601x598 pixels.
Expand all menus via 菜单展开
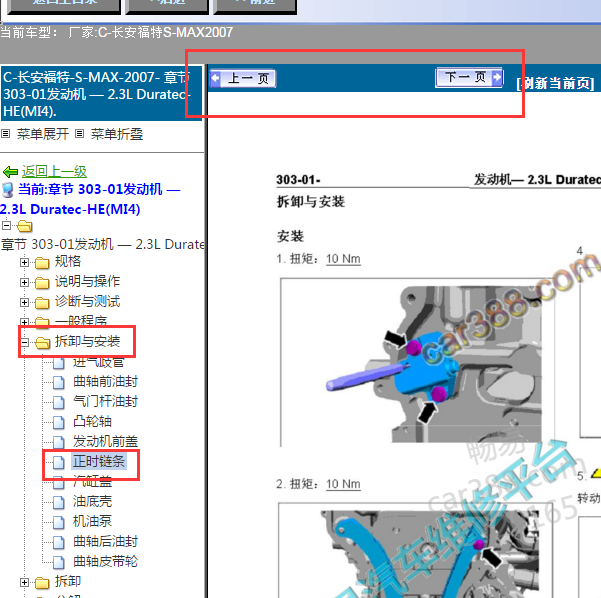click(43, 134)
